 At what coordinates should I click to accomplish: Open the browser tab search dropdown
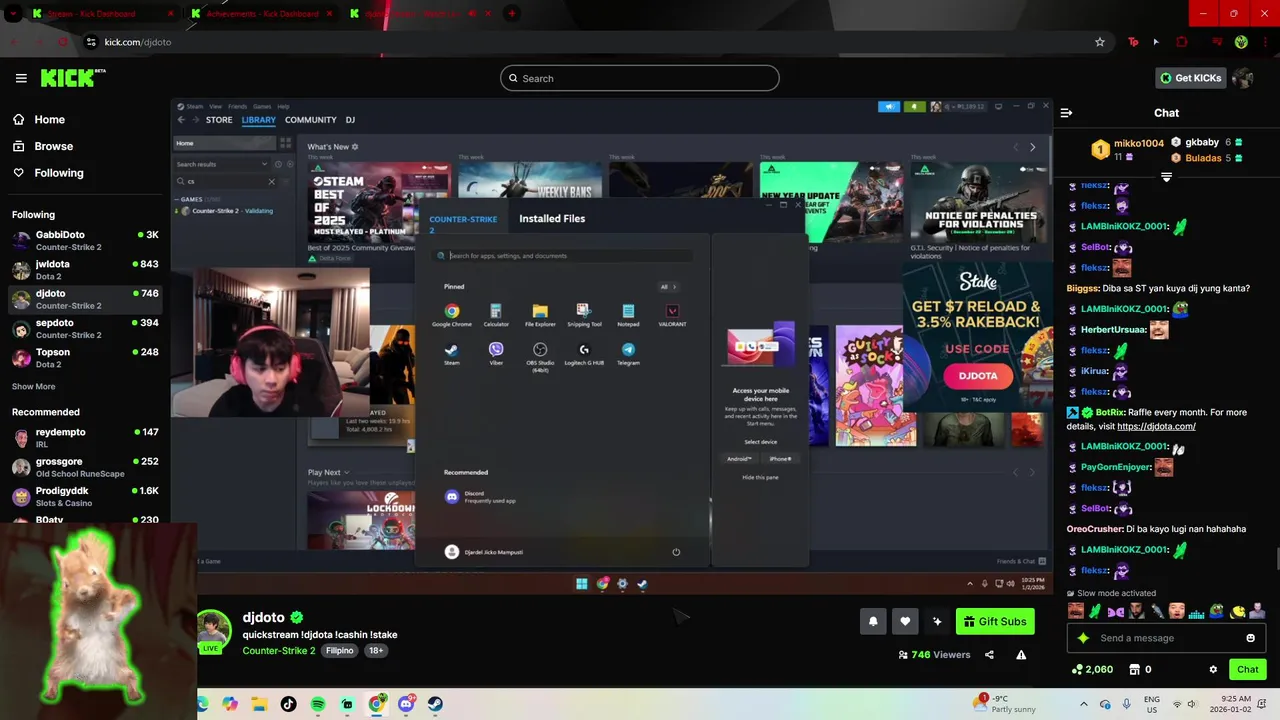coord(13,13)
